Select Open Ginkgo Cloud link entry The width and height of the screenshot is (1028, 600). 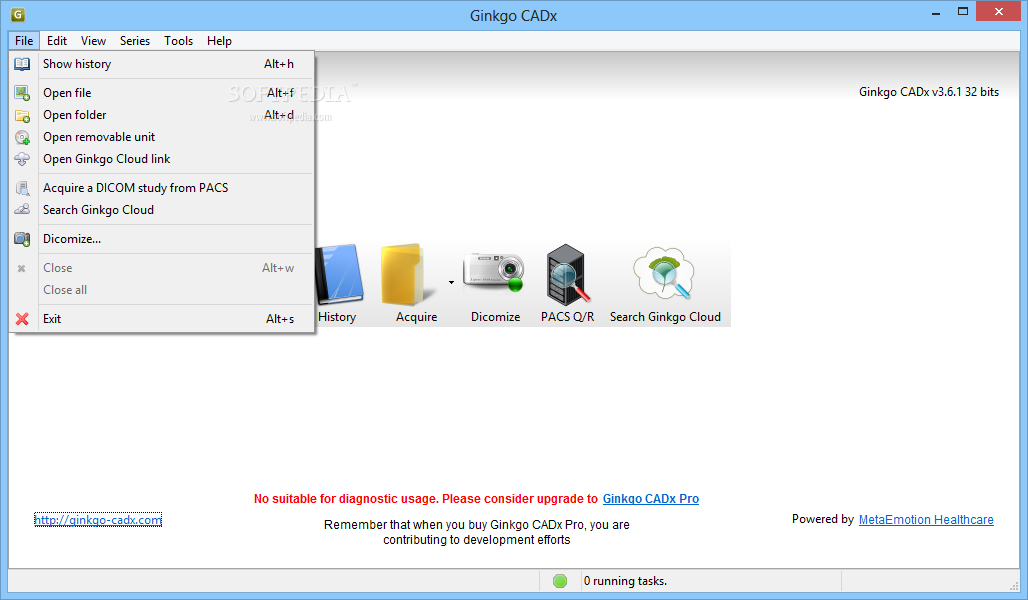tap(162, 159)
